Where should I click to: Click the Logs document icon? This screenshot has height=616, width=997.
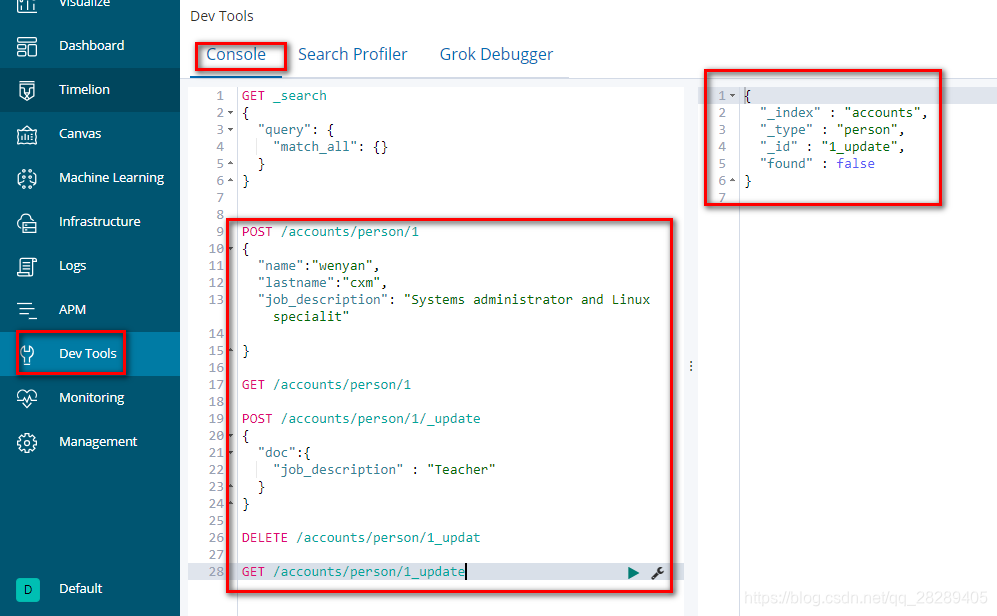27,266
